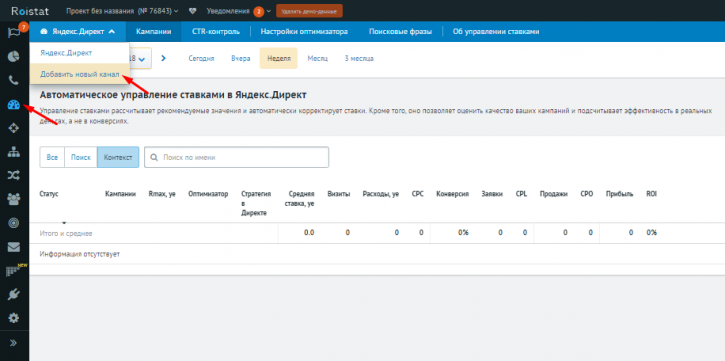725x361 pixels.
Task: Expand the sidebar with double chevron
Action: tap(13, 343)
